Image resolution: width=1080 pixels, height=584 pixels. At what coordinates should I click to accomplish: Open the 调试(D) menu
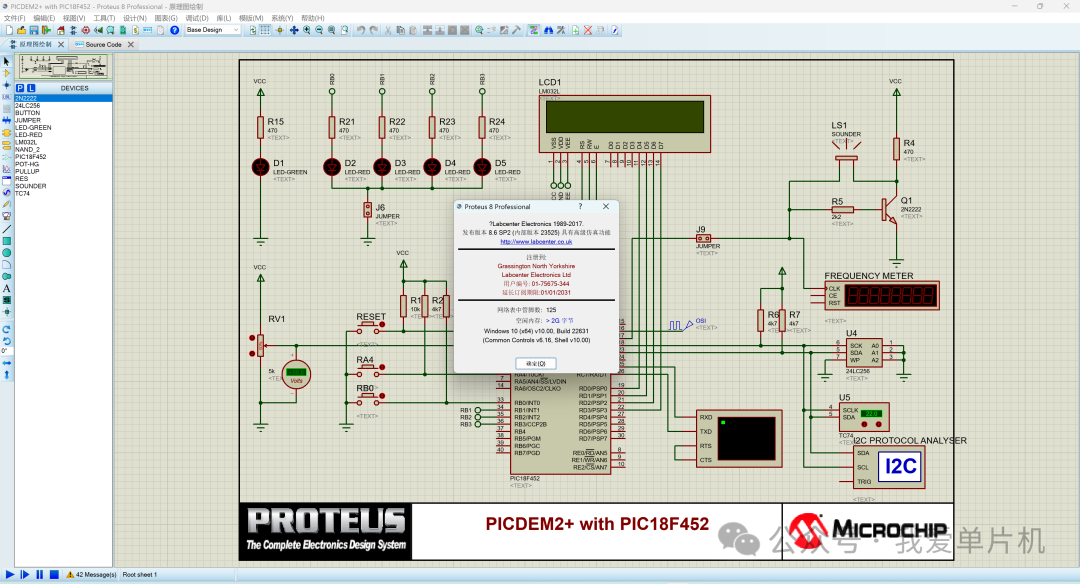pyautogui.click(x=197, y=18)
